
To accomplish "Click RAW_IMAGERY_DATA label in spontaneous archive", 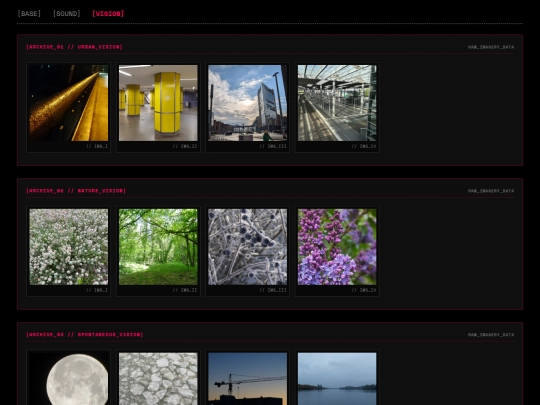I will pos(491,335).
